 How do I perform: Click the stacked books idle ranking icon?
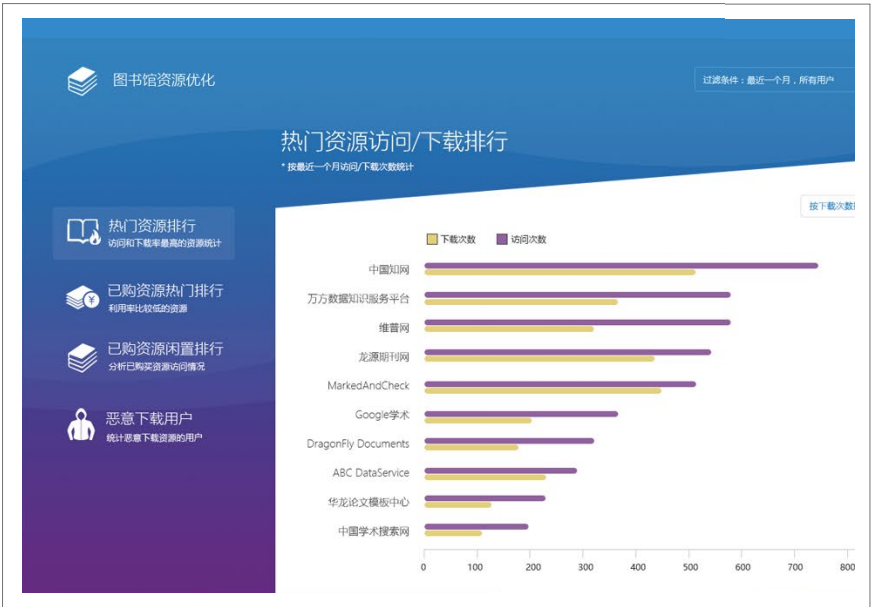click(x=82, y=357)
